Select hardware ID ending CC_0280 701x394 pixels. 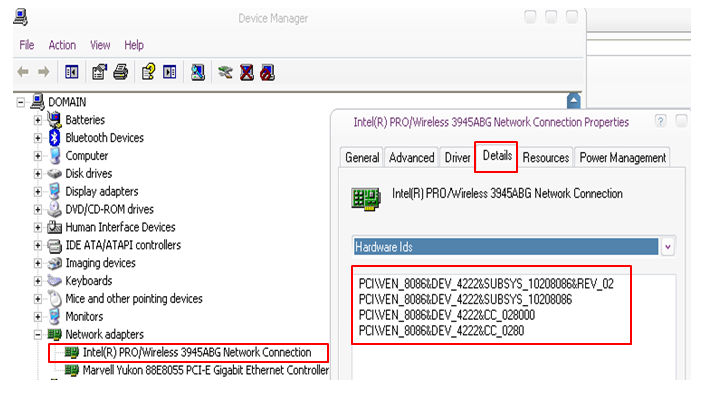click(x=441, y=330)
